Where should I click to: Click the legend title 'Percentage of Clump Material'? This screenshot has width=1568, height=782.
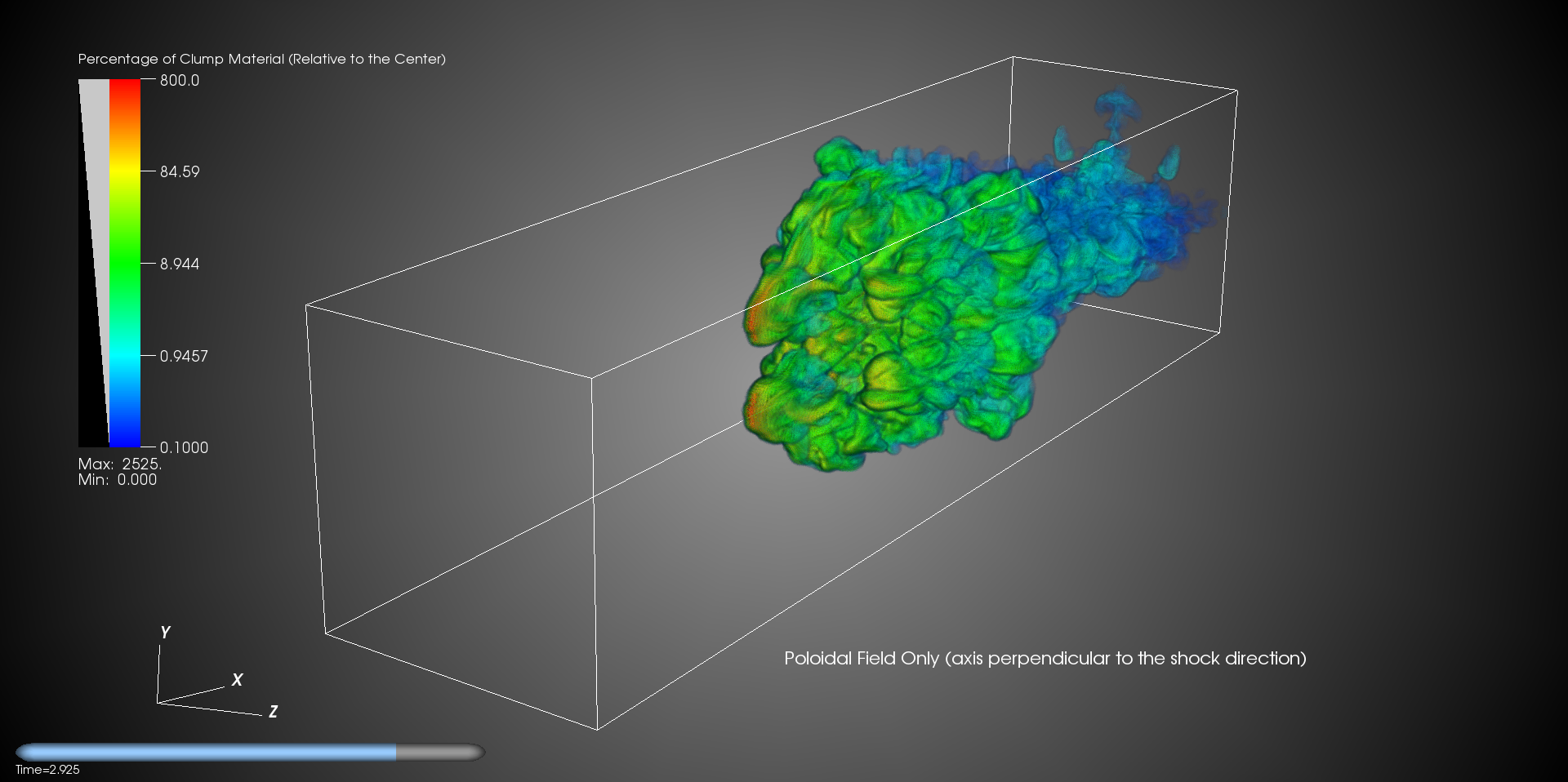click(x=181, y=59)
